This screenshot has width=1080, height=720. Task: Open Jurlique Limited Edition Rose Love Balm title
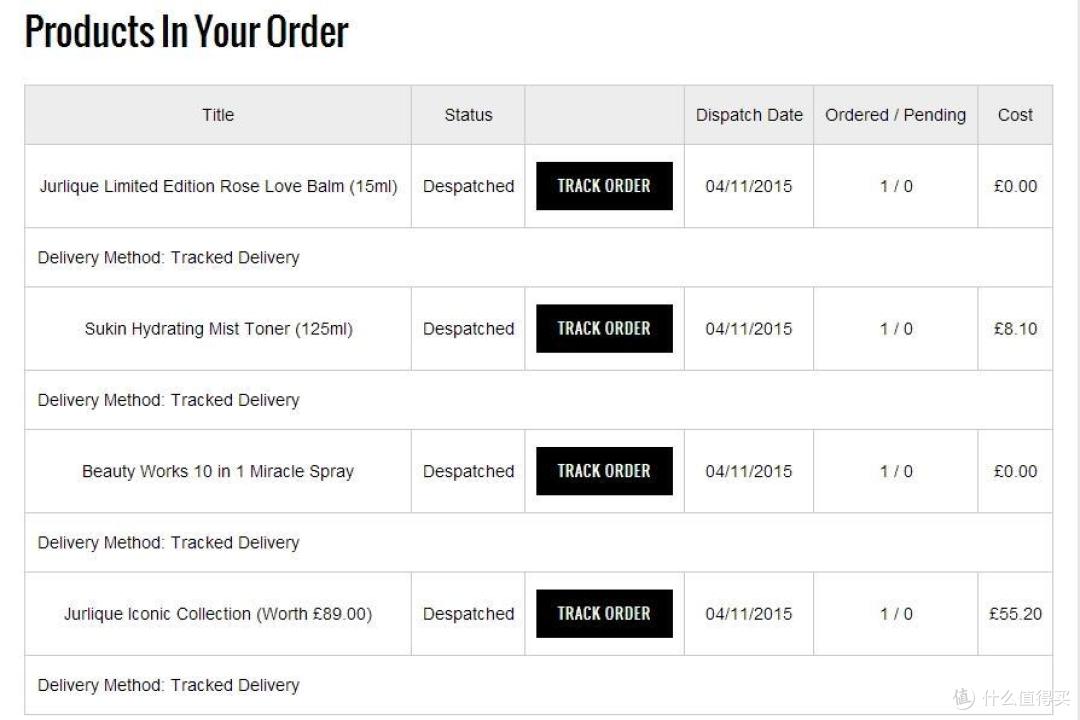[x=218, y=186]
